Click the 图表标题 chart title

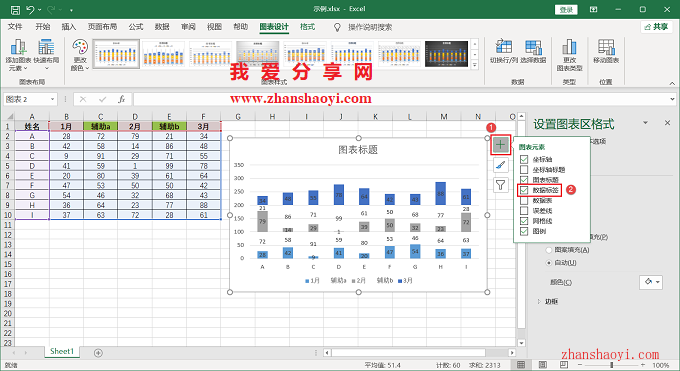tap(358, 150)
